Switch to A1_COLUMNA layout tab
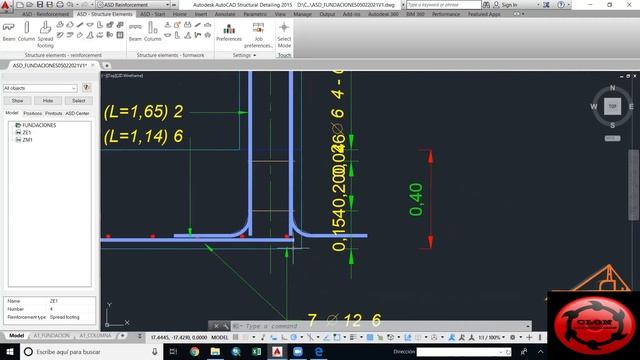Image resolution: width=640 pixels, height=360 pixels. [95, 336]
